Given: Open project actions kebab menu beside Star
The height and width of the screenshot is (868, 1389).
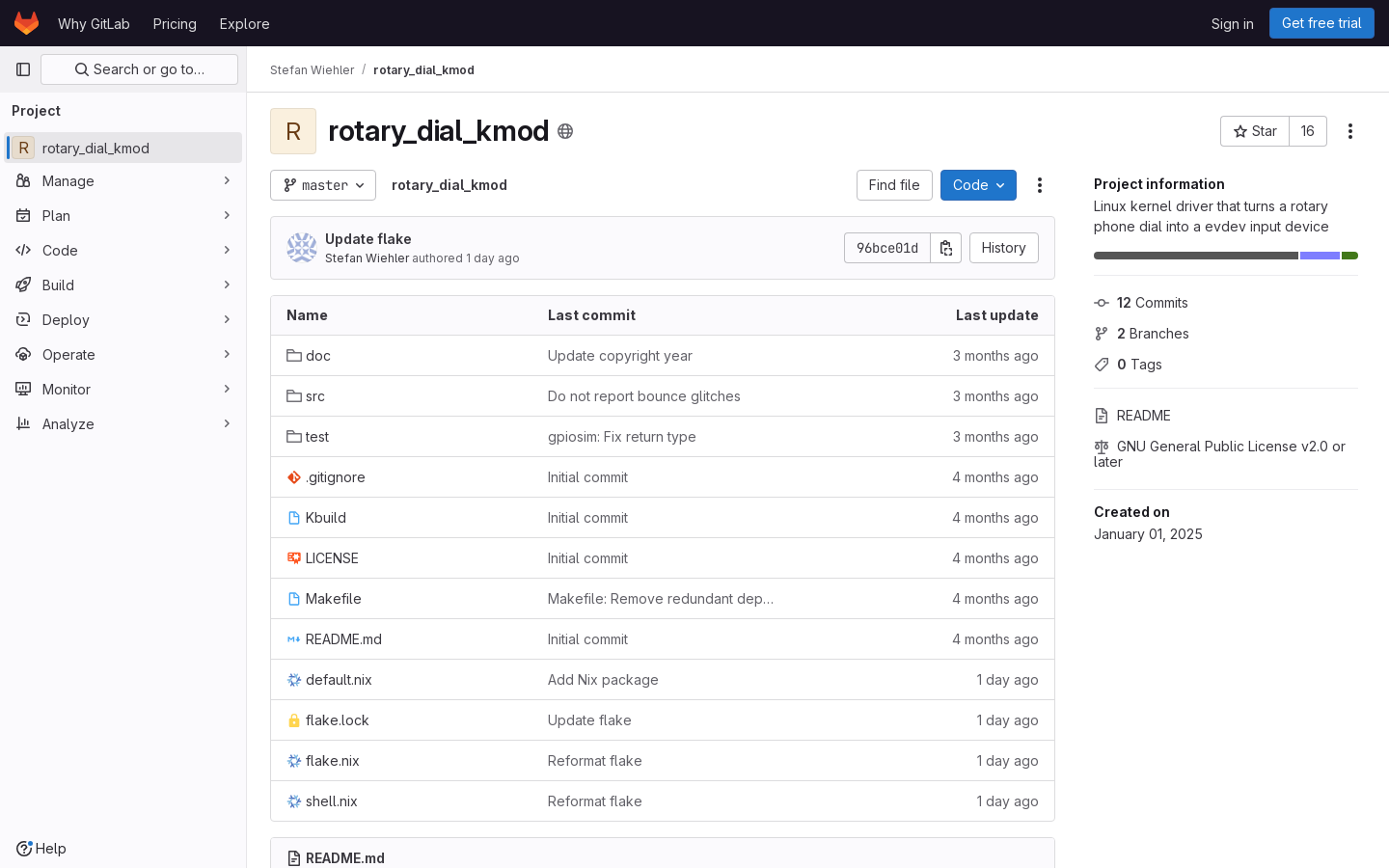Looking at the screenshot, I should pos(1350,131).
